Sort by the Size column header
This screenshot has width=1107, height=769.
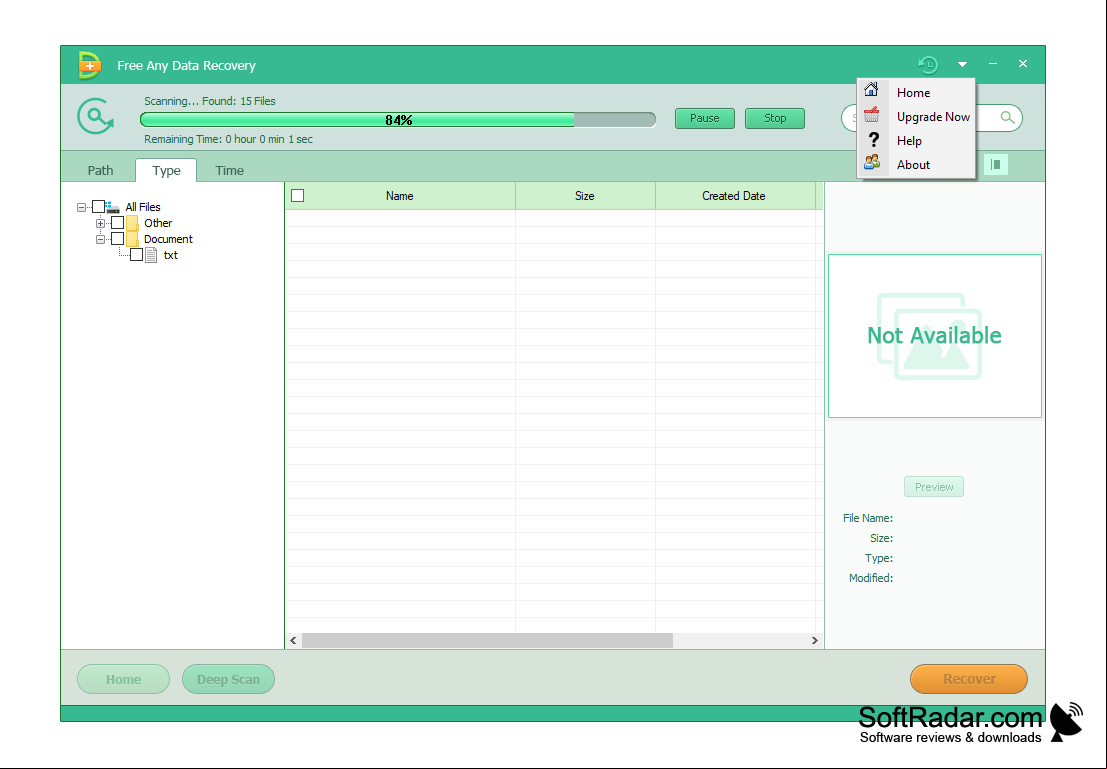(x=585, y=196)
